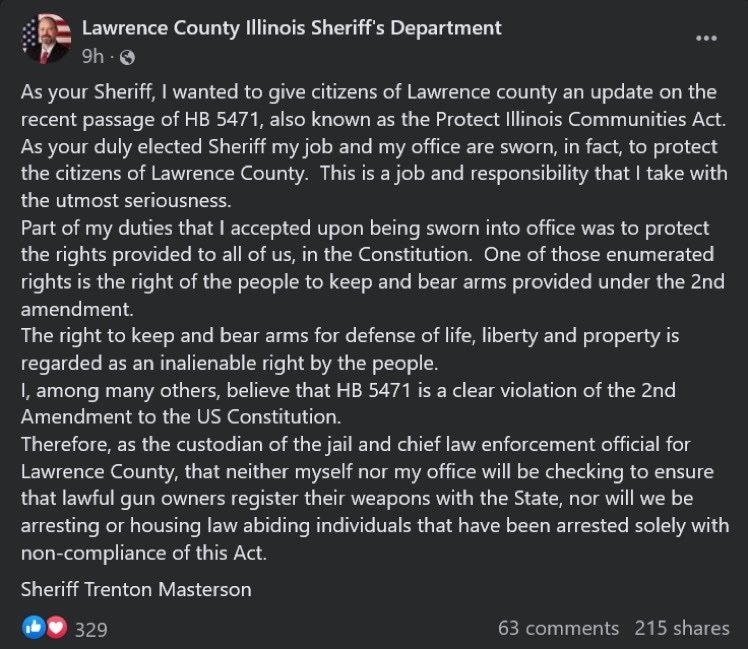
Task: Click "Amendment to the US Constitution." line
Action: coord(181,417)
